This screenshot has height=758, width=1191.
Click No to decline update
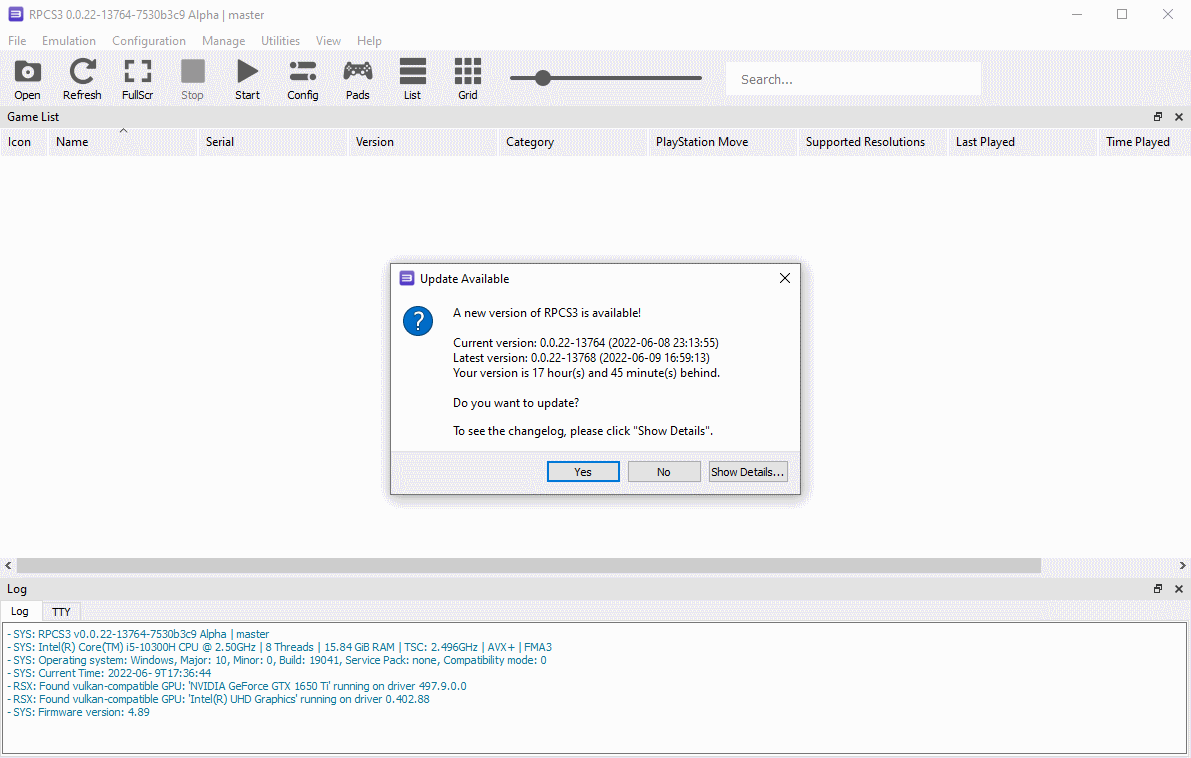point(664,472)
